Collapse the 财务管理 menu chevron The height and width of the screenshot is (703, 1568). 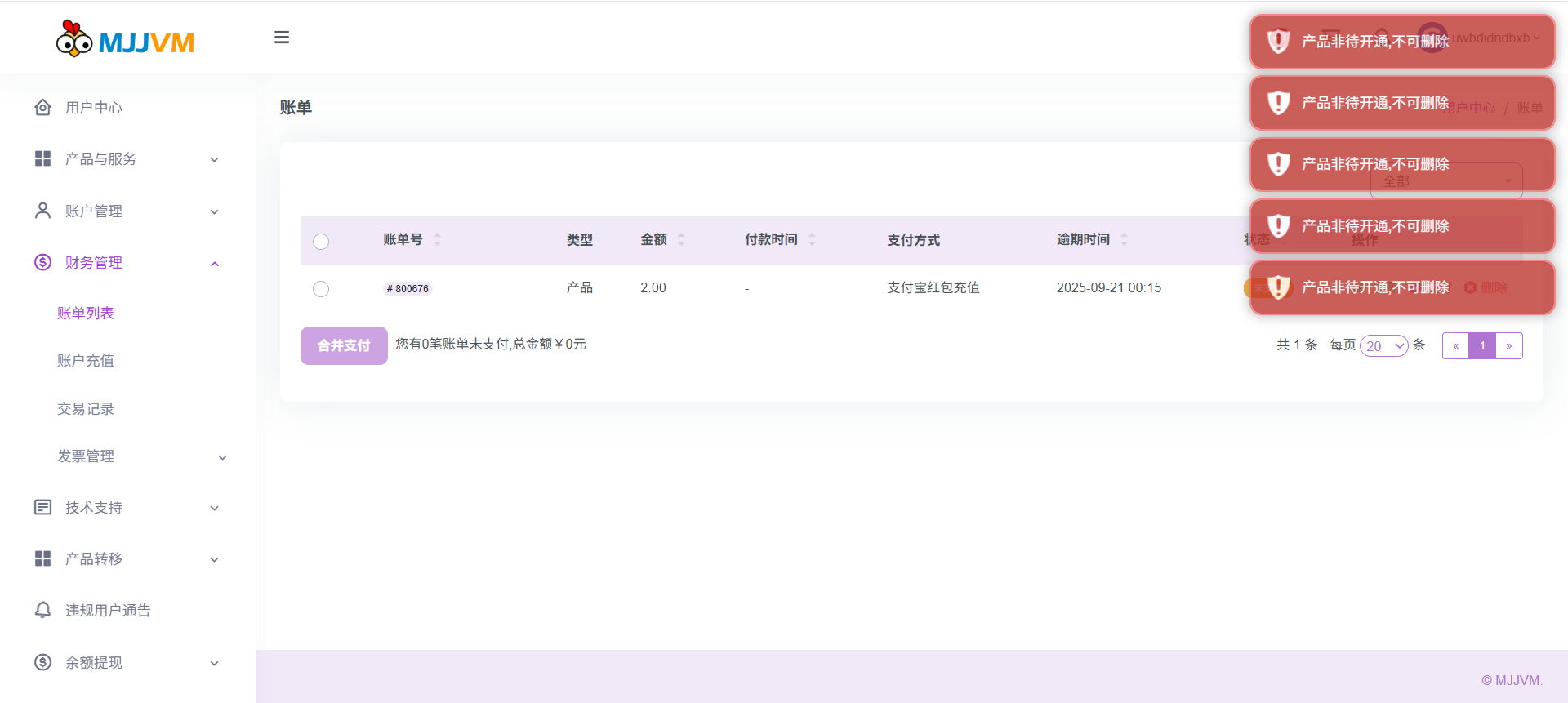click(215, 263)
